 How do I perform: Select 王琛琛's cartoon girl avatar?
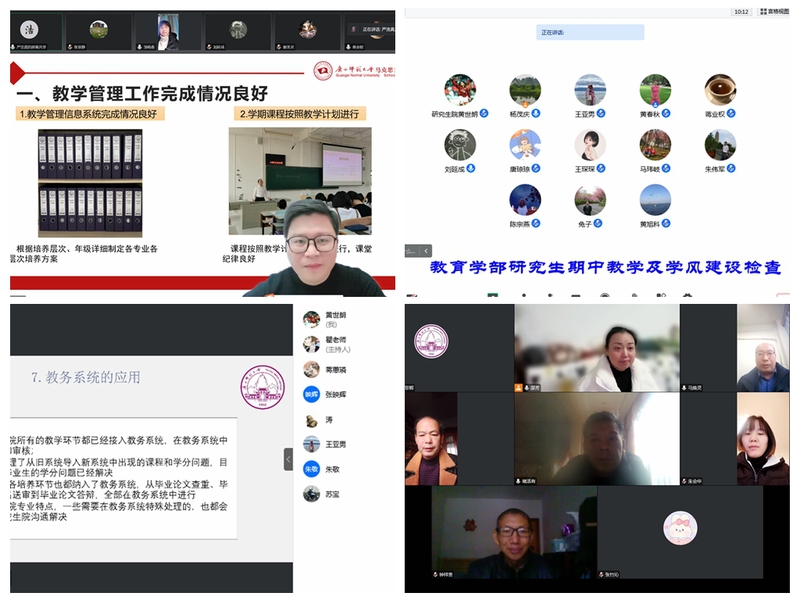tap(590, 145)
